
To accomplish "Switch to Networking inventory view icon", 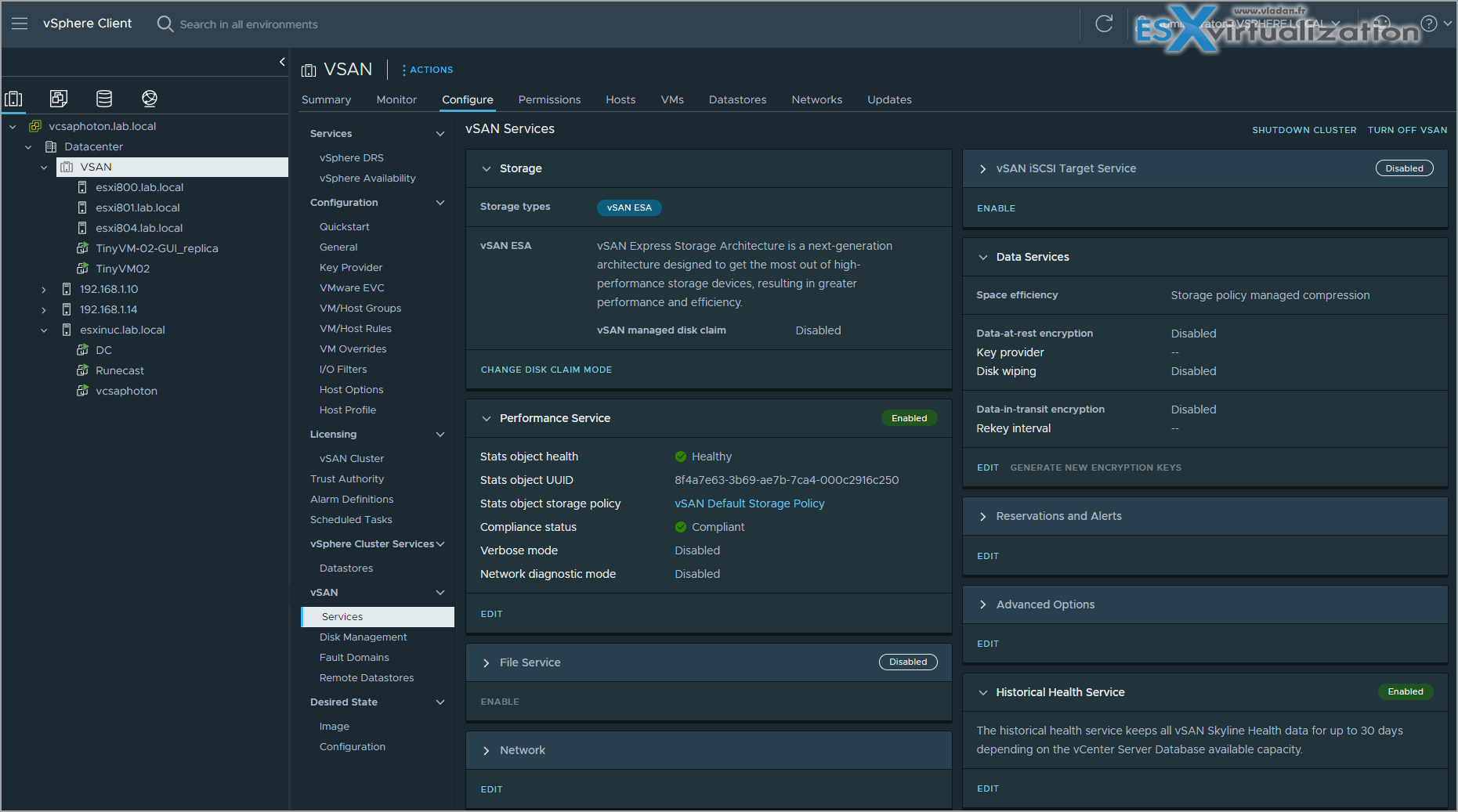I will point(150,98).
